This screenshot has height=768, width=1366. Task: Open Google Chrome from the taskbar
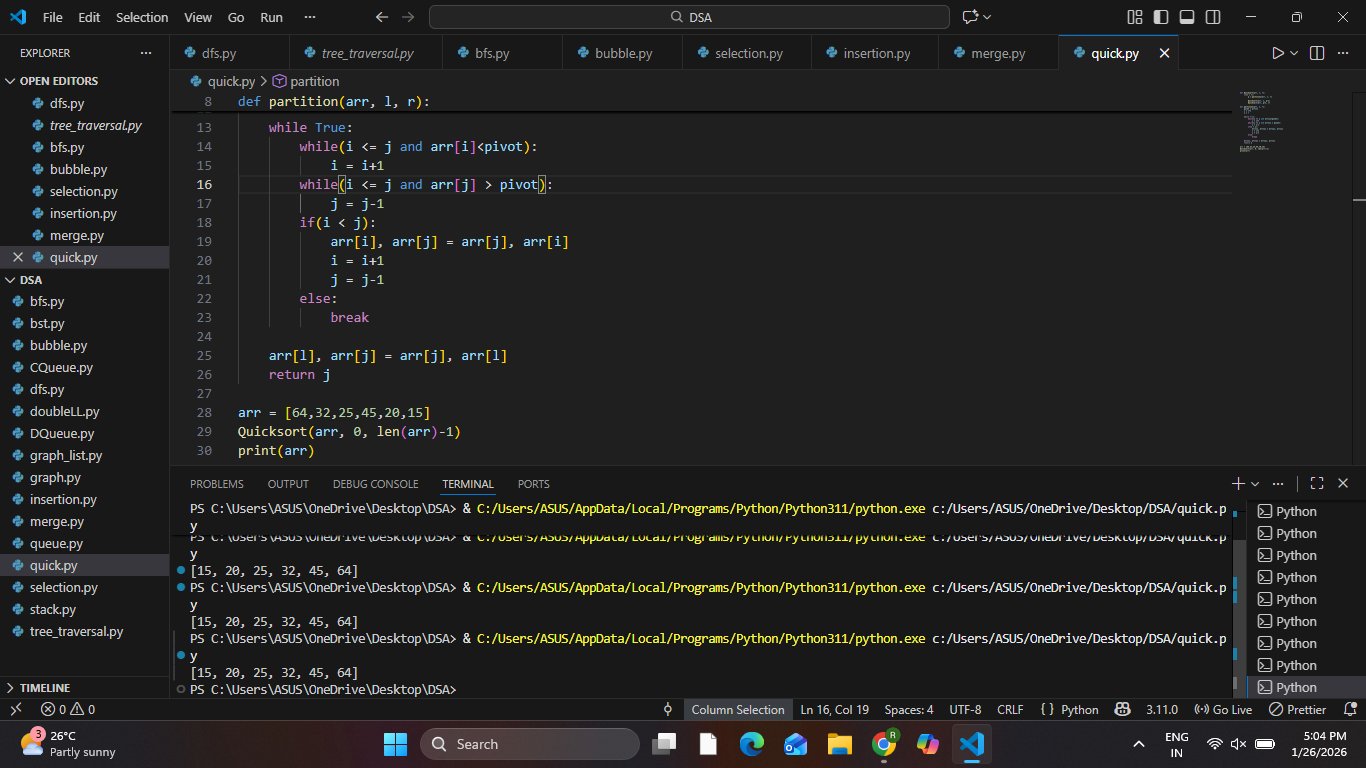point(883,744)
